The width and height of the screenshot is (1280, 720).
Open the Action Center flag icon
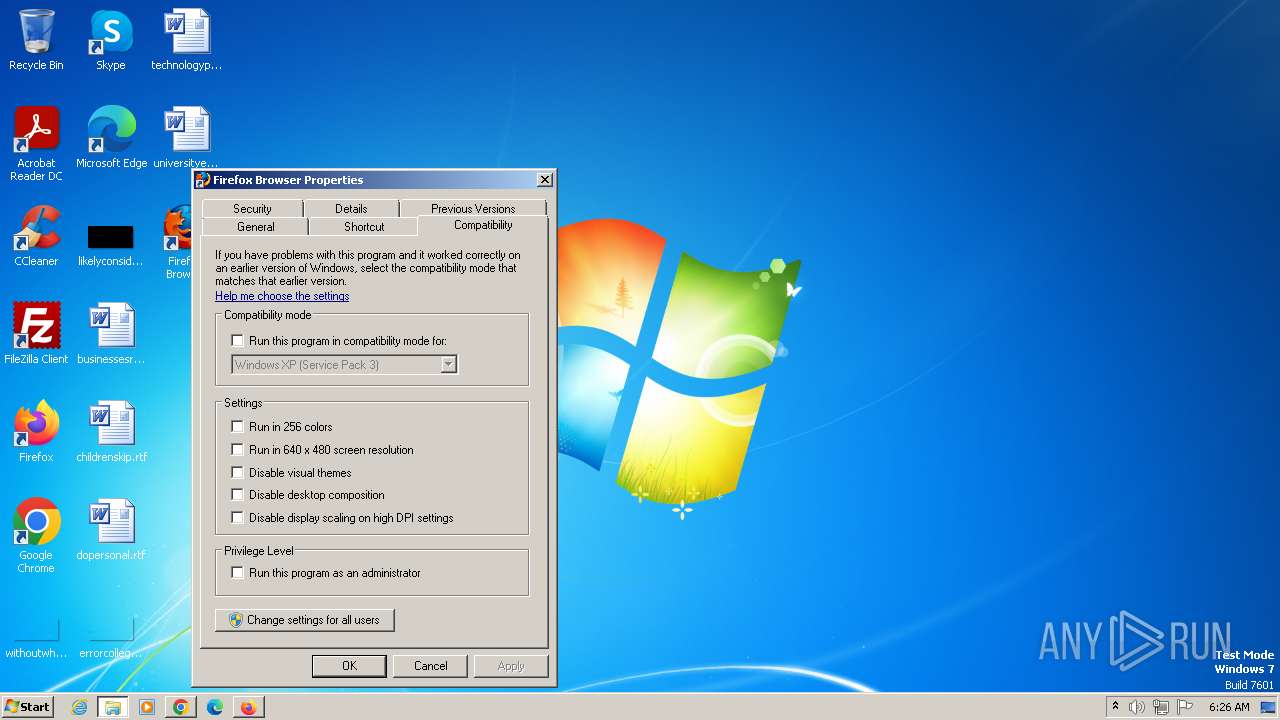1185,707
